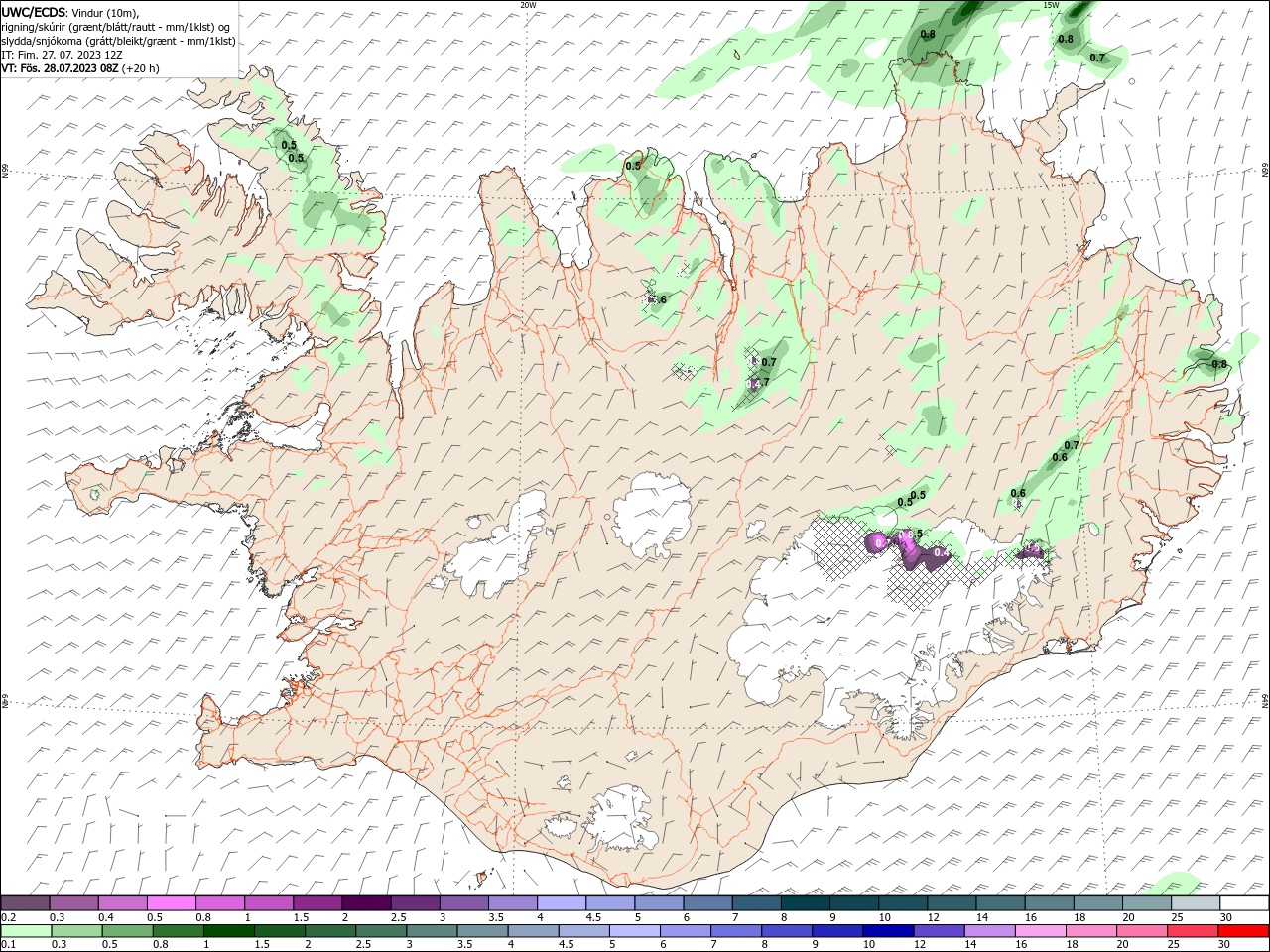Select the bright pink 0.5 swatch in the upper legend row
This screenshot has width=1270, height=952.
click(x=172, y=903)
